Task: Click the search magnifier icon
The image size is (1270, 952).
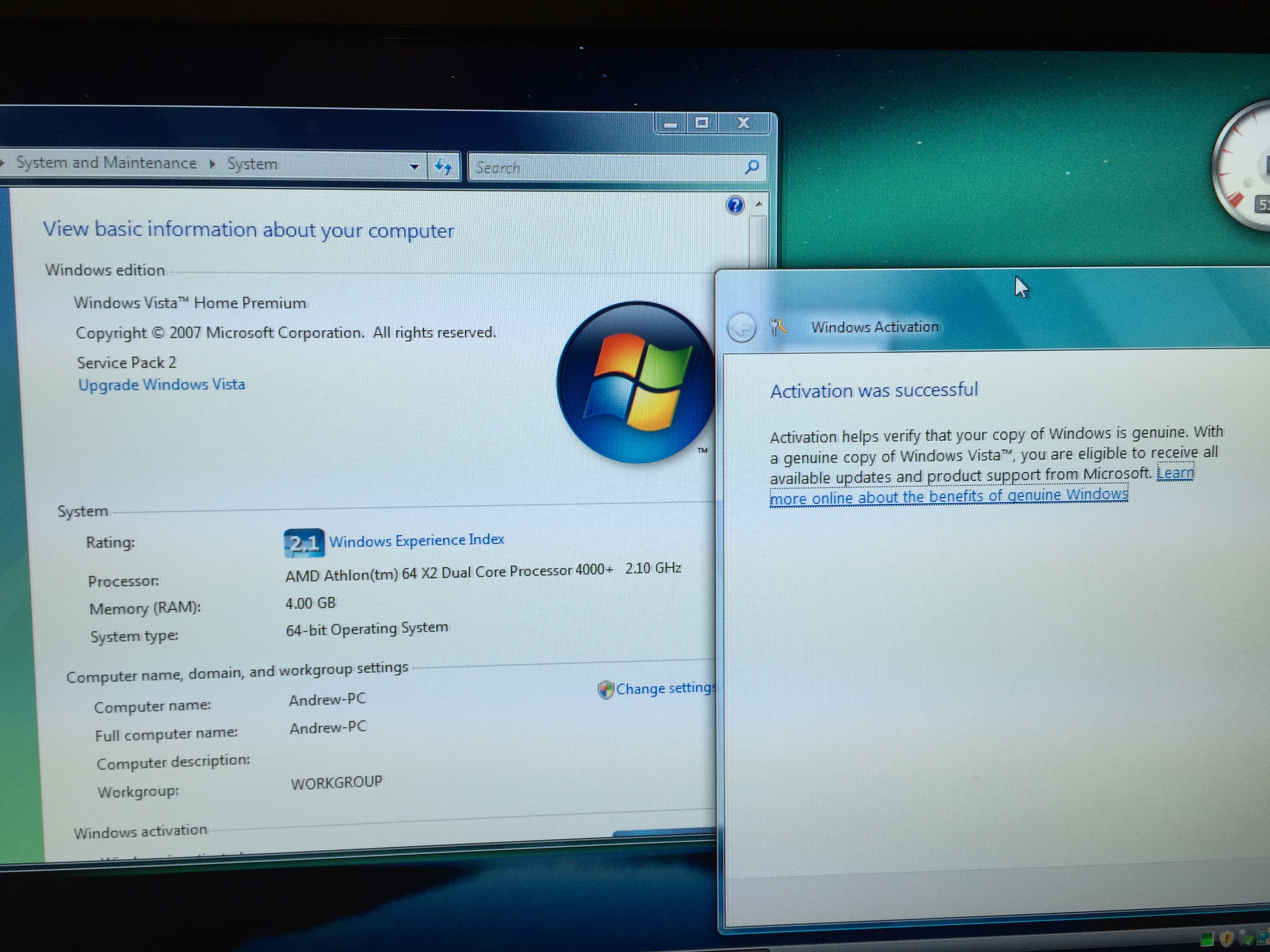Action: point(752,167)
